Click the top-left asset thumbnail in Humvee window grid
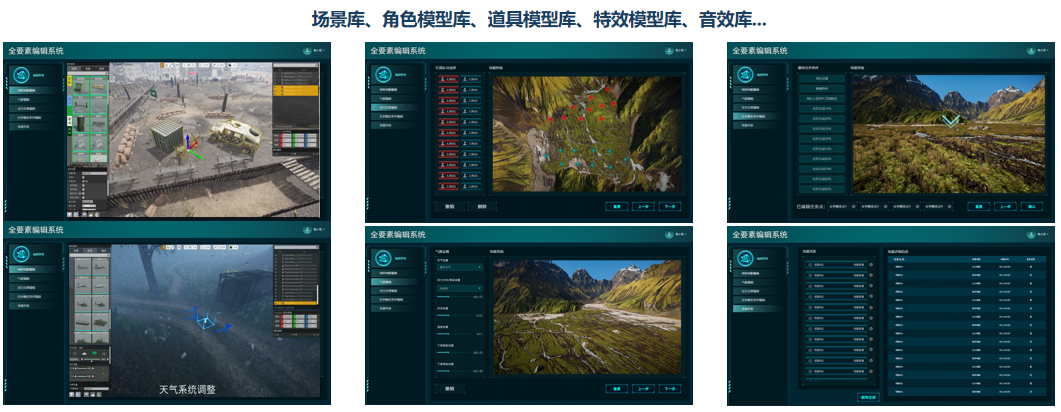The height and width of the screenshot is (412, 1061). (x=81, y=85)
